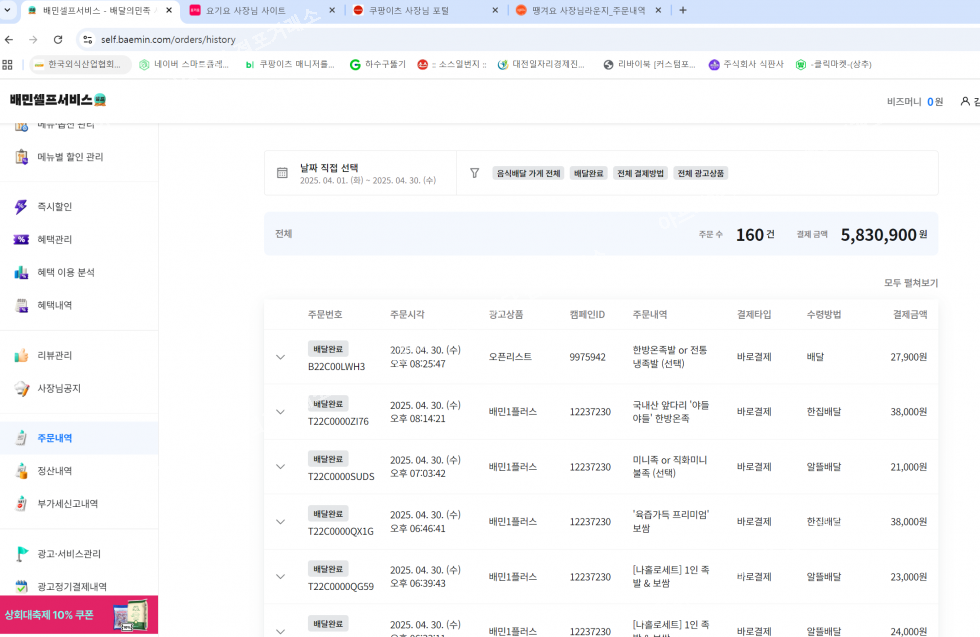This screenshot has height=637, width=980.
Task: Expand order T22C0000SUDS row chevron
Action: (x=281, y=467)
